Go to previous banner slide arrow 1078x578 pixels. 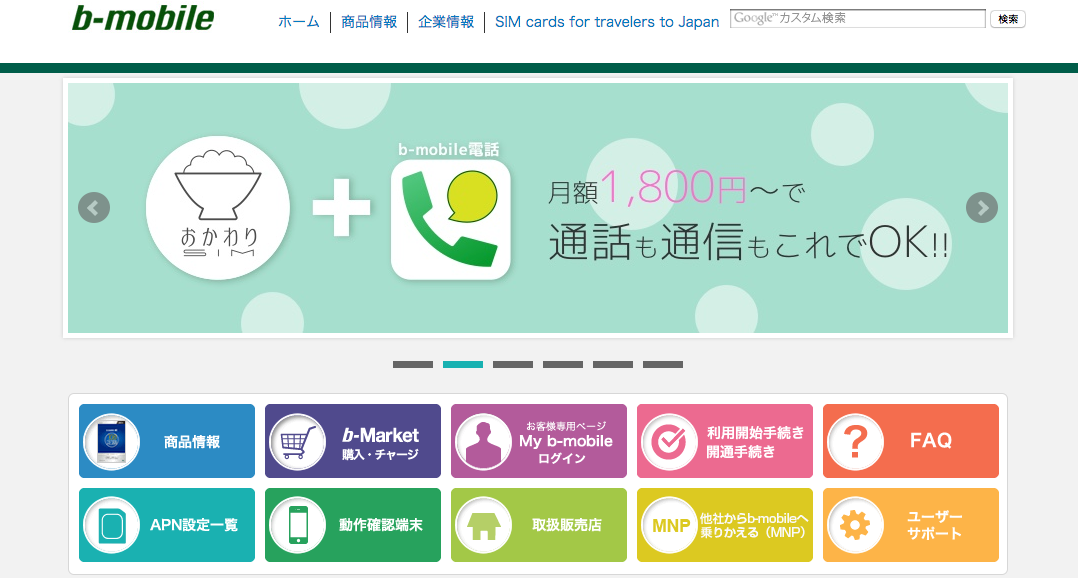94,208
